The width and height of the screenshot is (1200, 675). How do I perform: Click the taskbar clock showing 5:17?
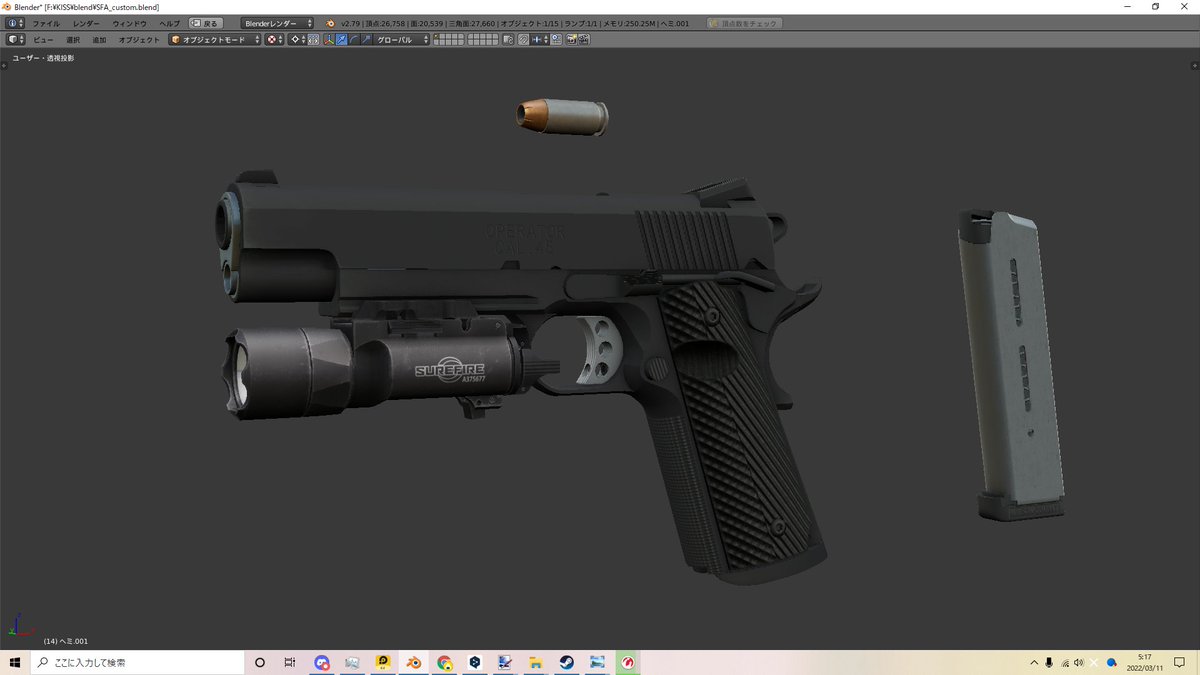[x=1144, y=662]
